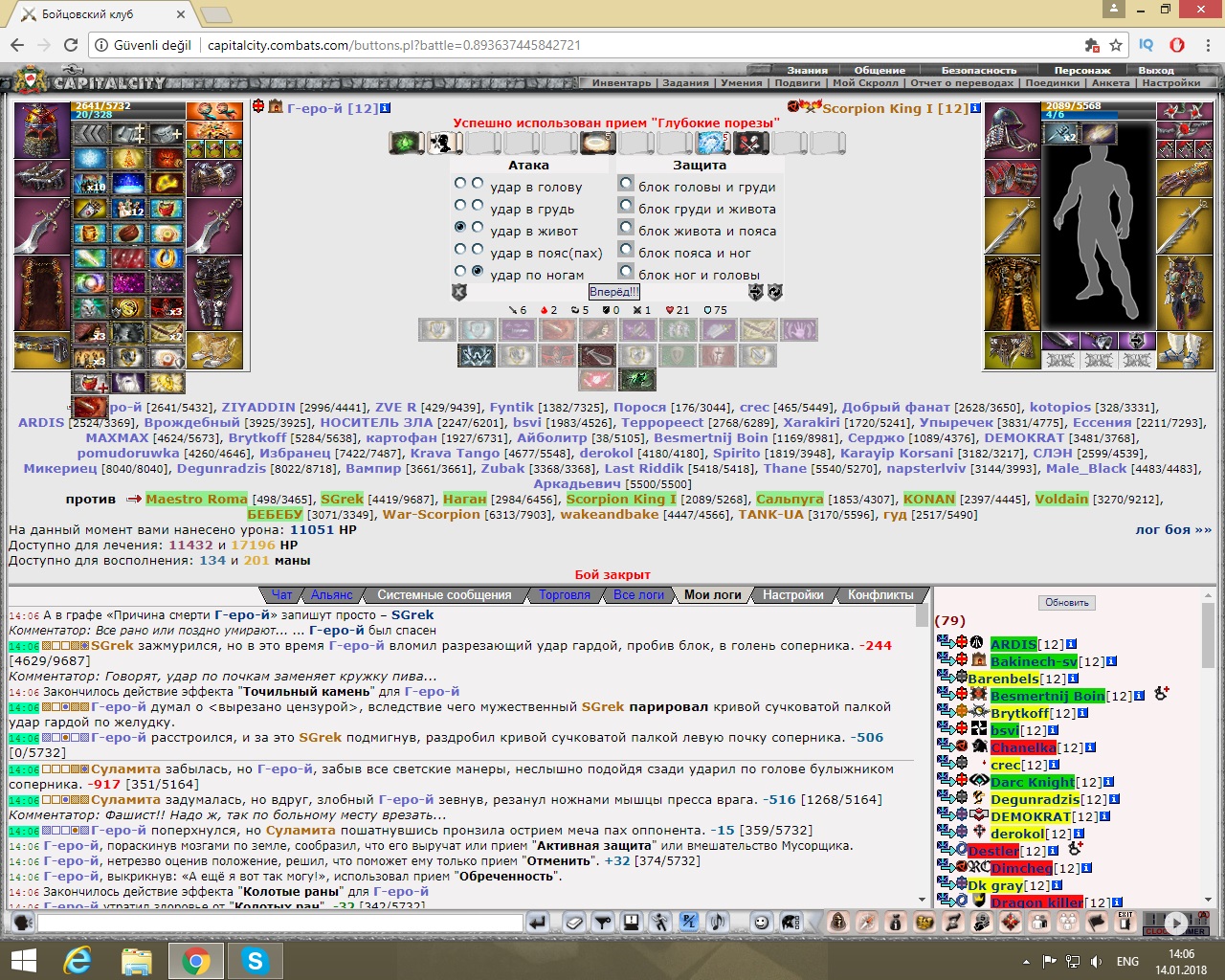
Task: Choose блок живота и пояса
Action: pos(626,227)
